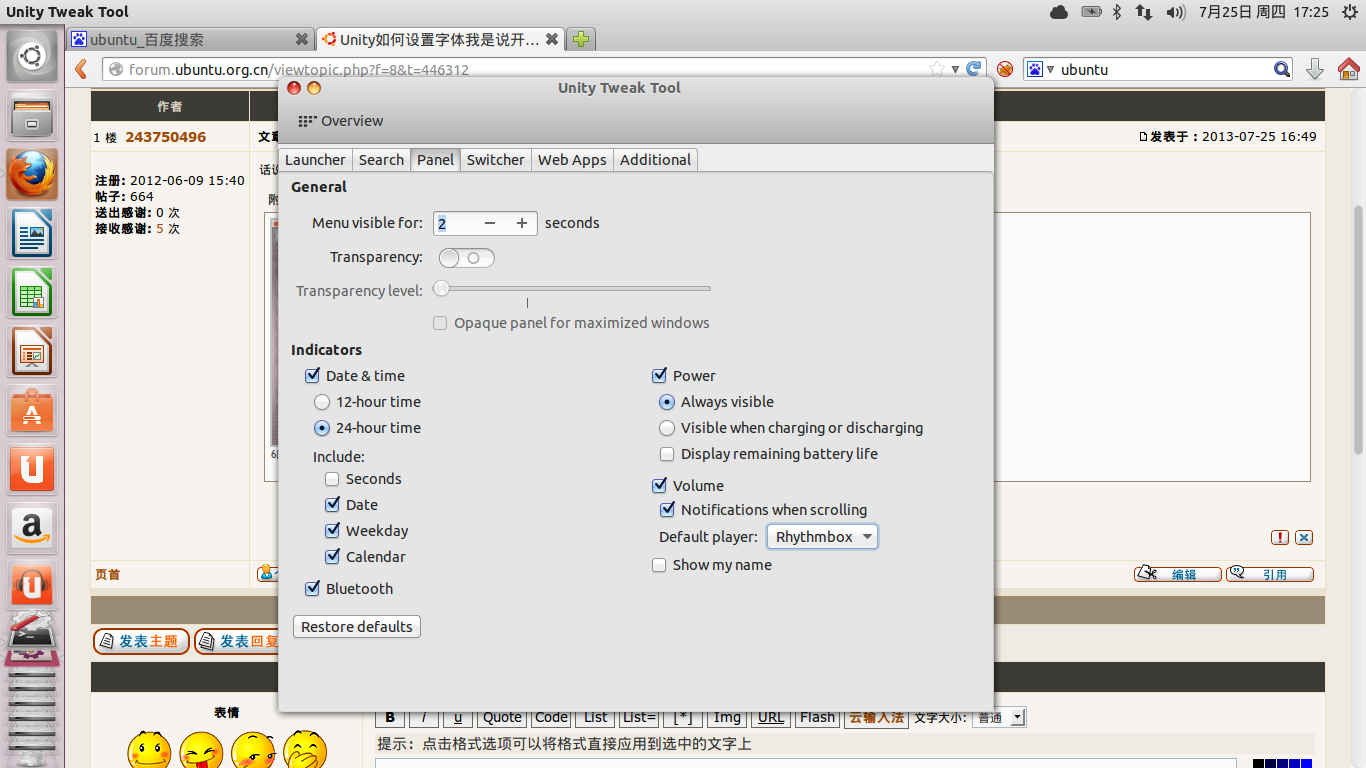
Task: Open the system gear session menu
Action: (x=1349, y=12)
